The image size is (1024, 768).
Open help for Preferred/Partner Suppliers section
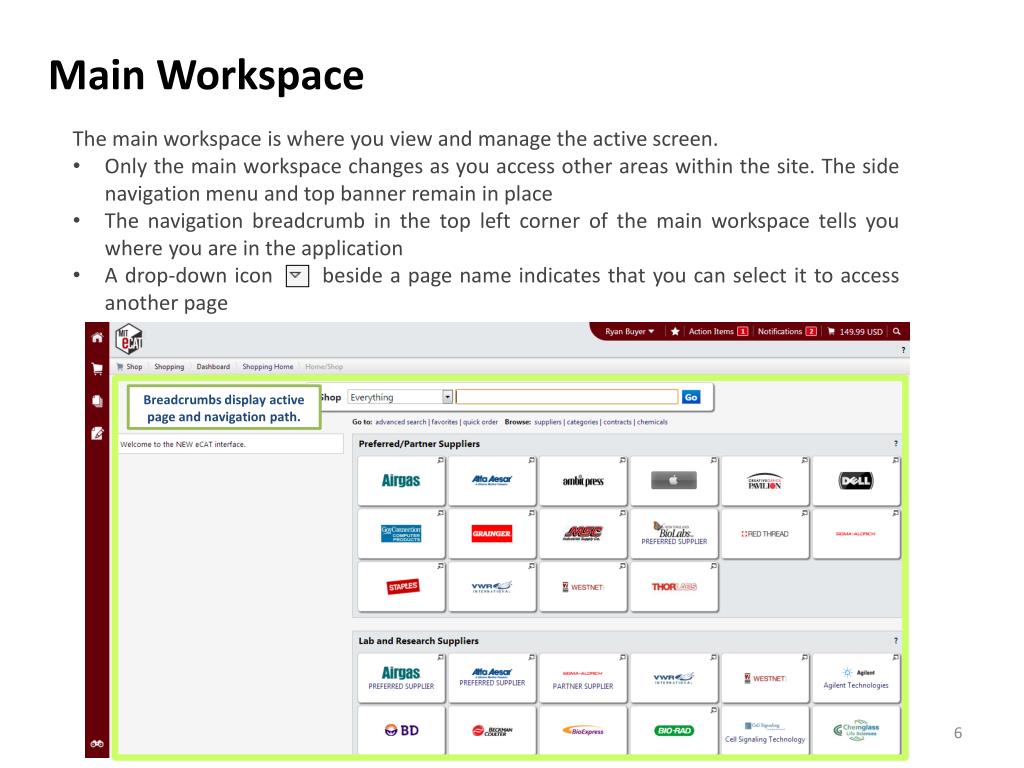pyautogui.click(x=895, y=443)
